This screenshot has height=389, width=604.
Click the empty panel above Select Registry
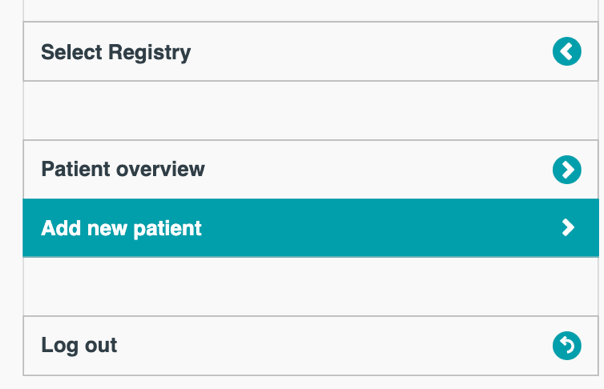[311, 10]
